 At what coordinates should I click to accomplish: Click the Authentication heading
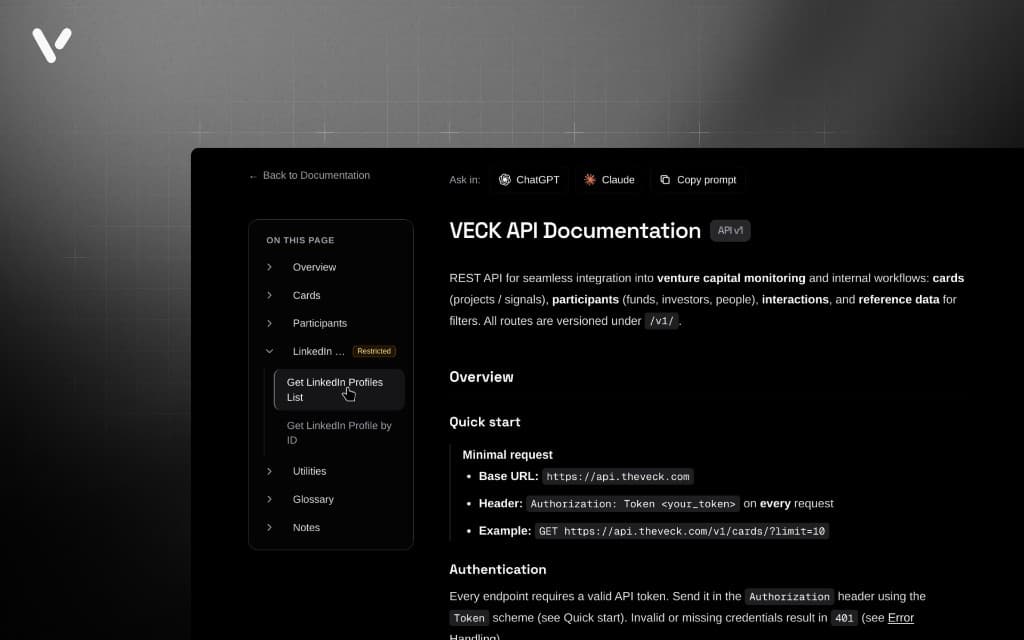point(498,569)
